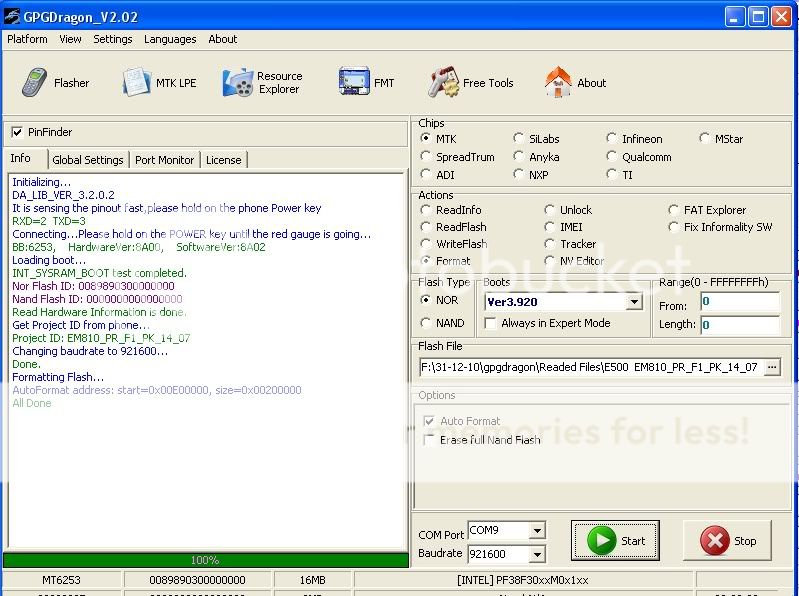Click the About house icon in toolbar
Viewport: 799px width, 596px height.
(x=558, y=82)
